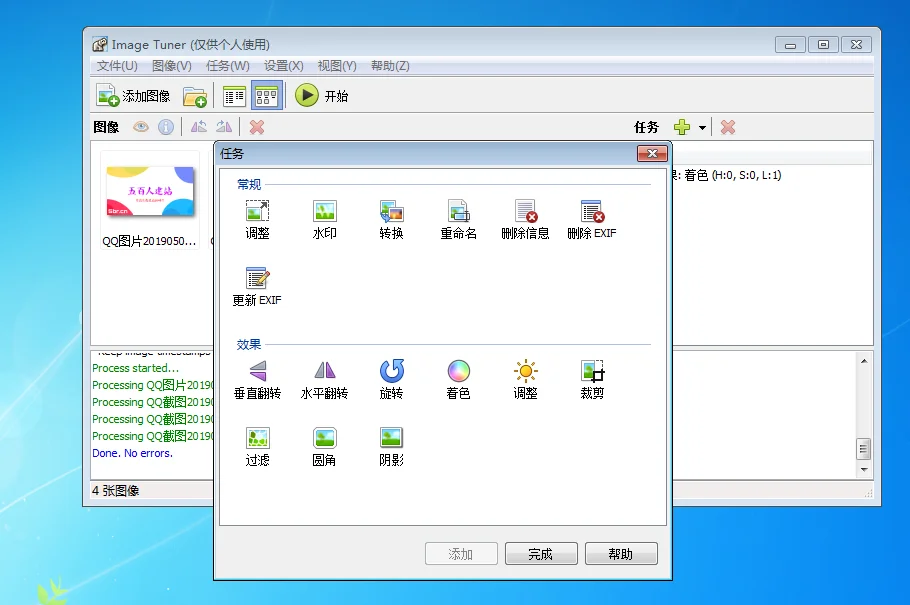The width and height of the screenshot is (910, 605).
Task: Select the 阴影 shadow effect
Action: point(391,447)
